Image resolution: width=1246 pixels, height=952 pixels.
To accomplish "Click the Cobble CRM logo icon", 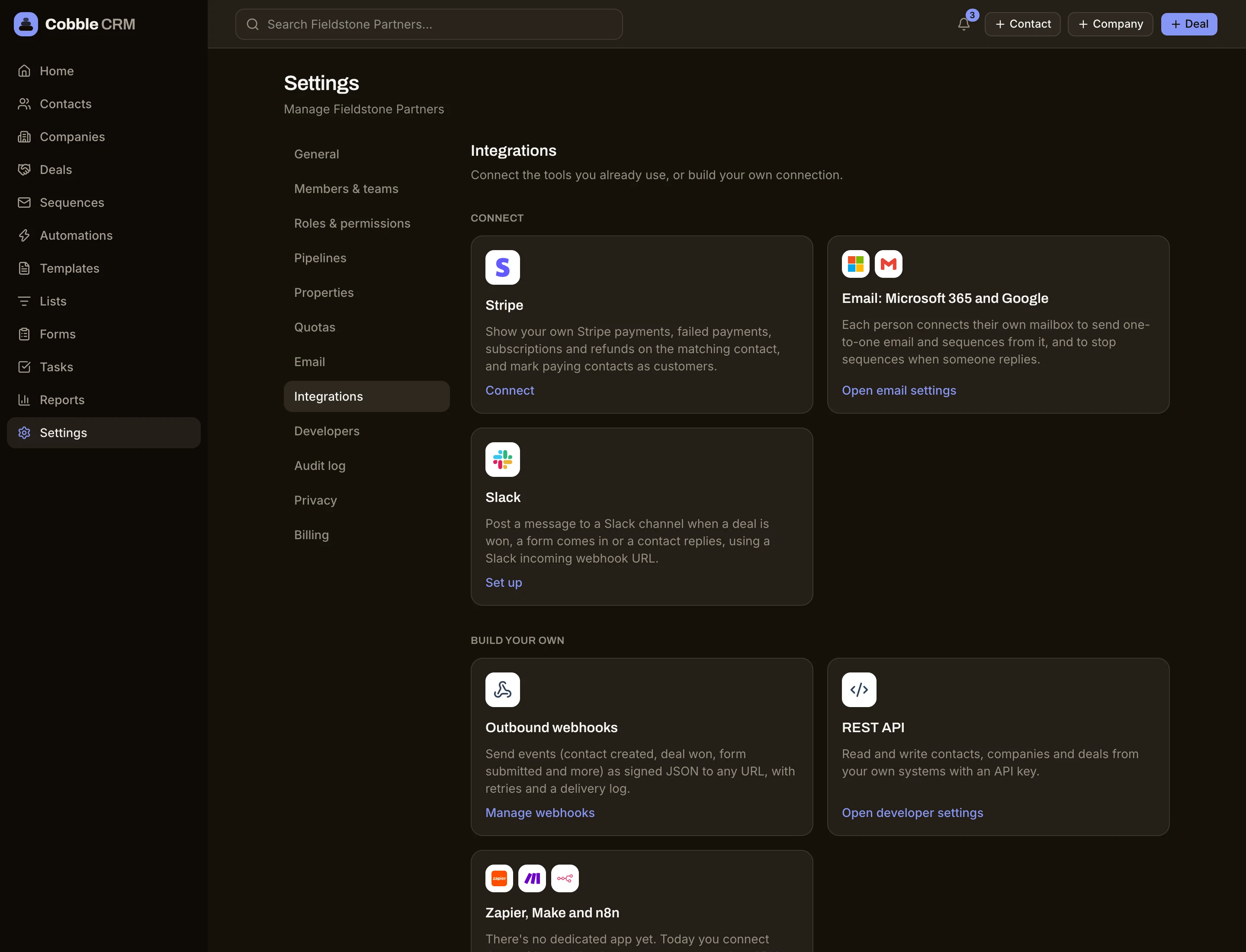I will point(26,24).
